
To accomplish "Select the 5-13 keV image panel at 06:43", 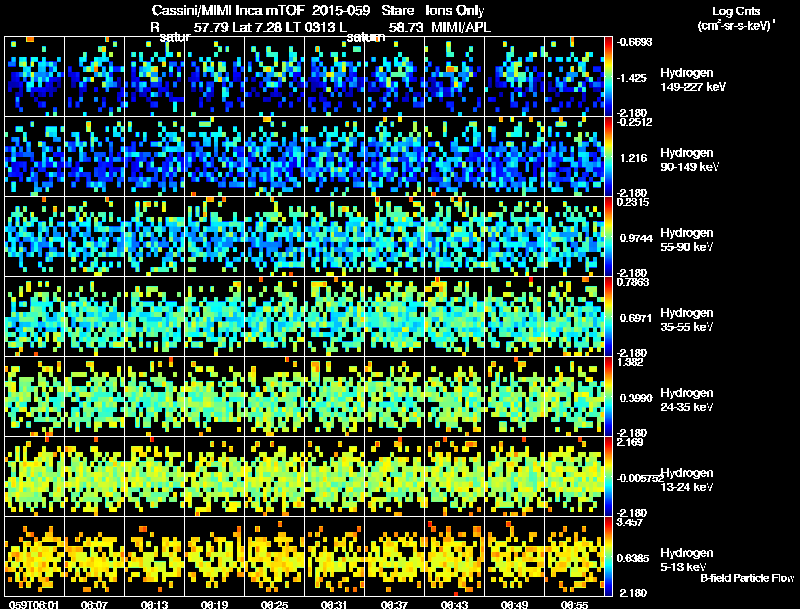I will 455,557.
